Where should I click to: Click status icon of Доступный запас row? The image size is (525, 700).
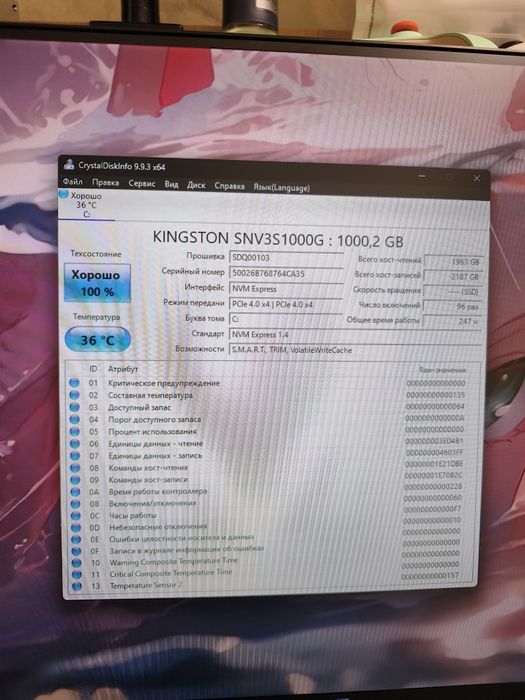tap(74, 407)
